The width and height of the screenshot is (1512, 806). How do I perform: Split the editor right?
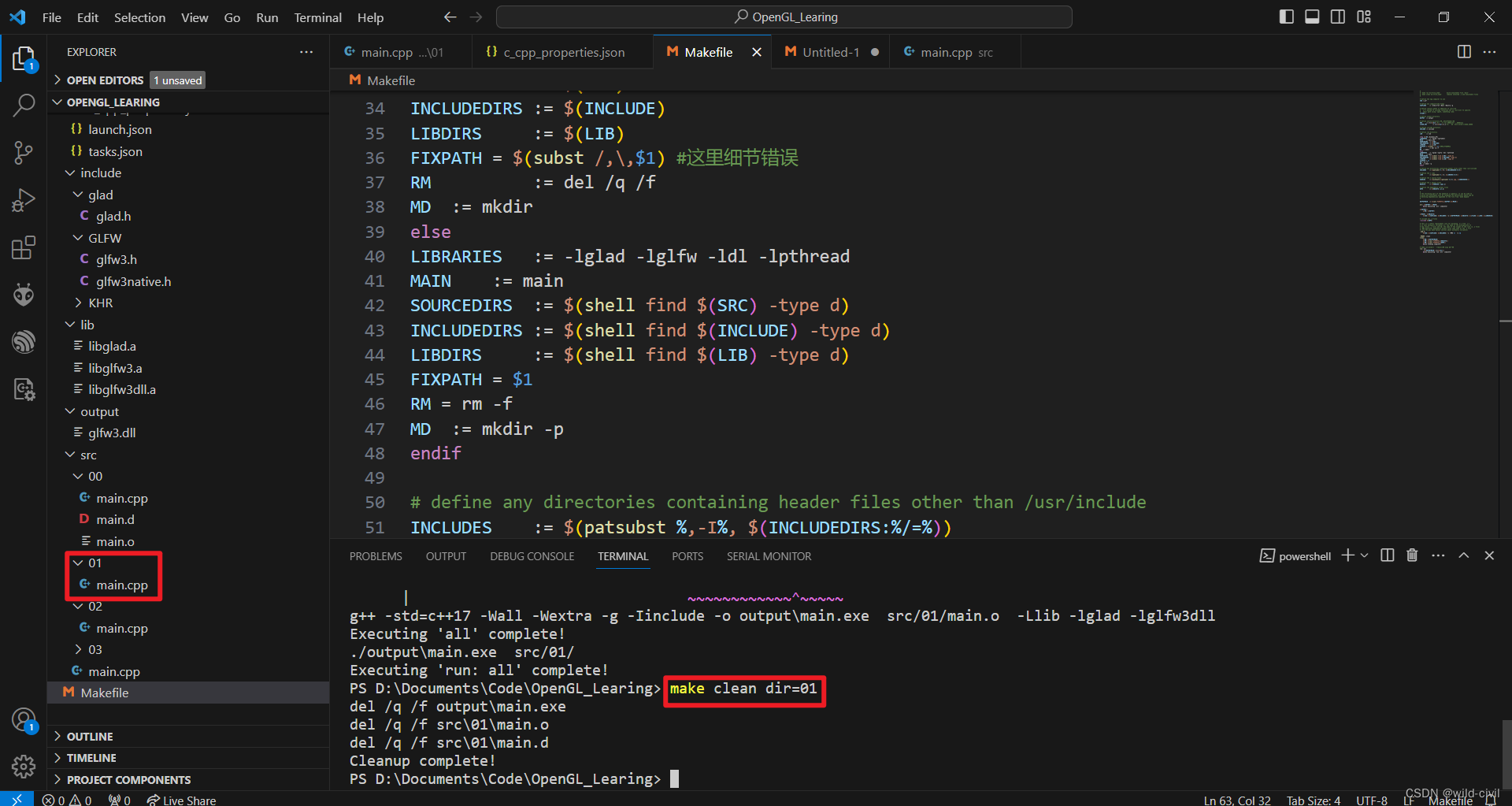[x=1464, y=51]
